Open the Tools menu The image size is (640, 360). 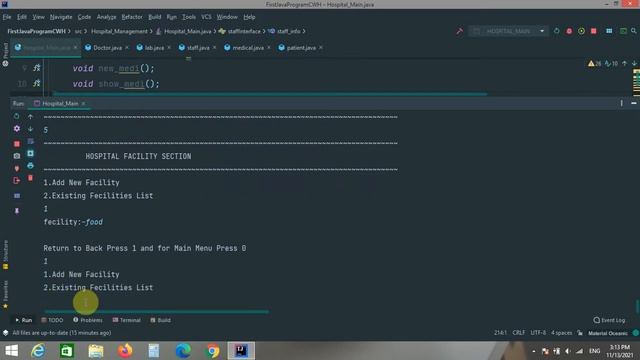click(x=189, y=17)
